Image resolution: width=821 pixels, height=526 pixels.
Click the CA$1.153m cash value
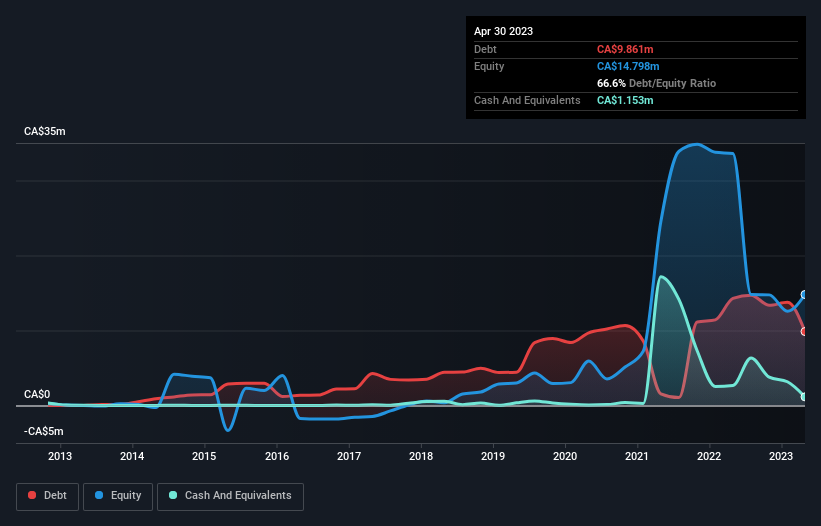tap(625, 100)
